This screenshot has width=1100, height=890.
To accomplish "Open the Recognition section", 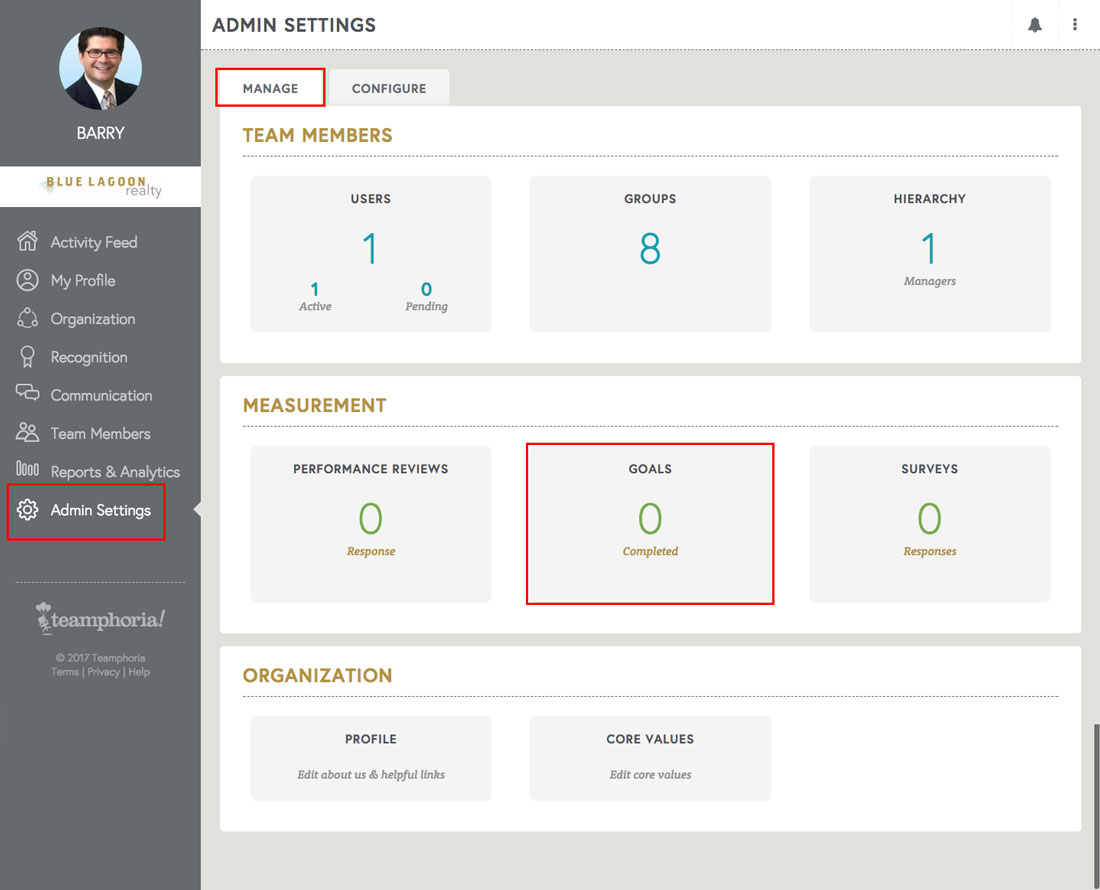I will pyautogui.click(x=29, y=356).
